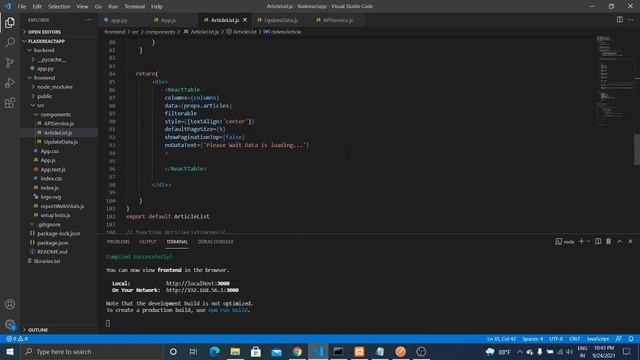
Task: Open the Search view in activity bar
Action: point(10,42)
